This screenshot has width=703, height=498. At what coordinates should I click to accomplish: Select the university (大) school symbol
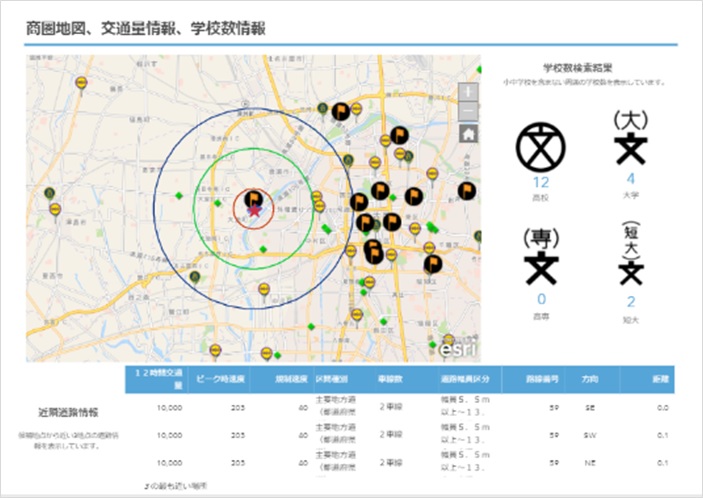(x=630, y=140)
